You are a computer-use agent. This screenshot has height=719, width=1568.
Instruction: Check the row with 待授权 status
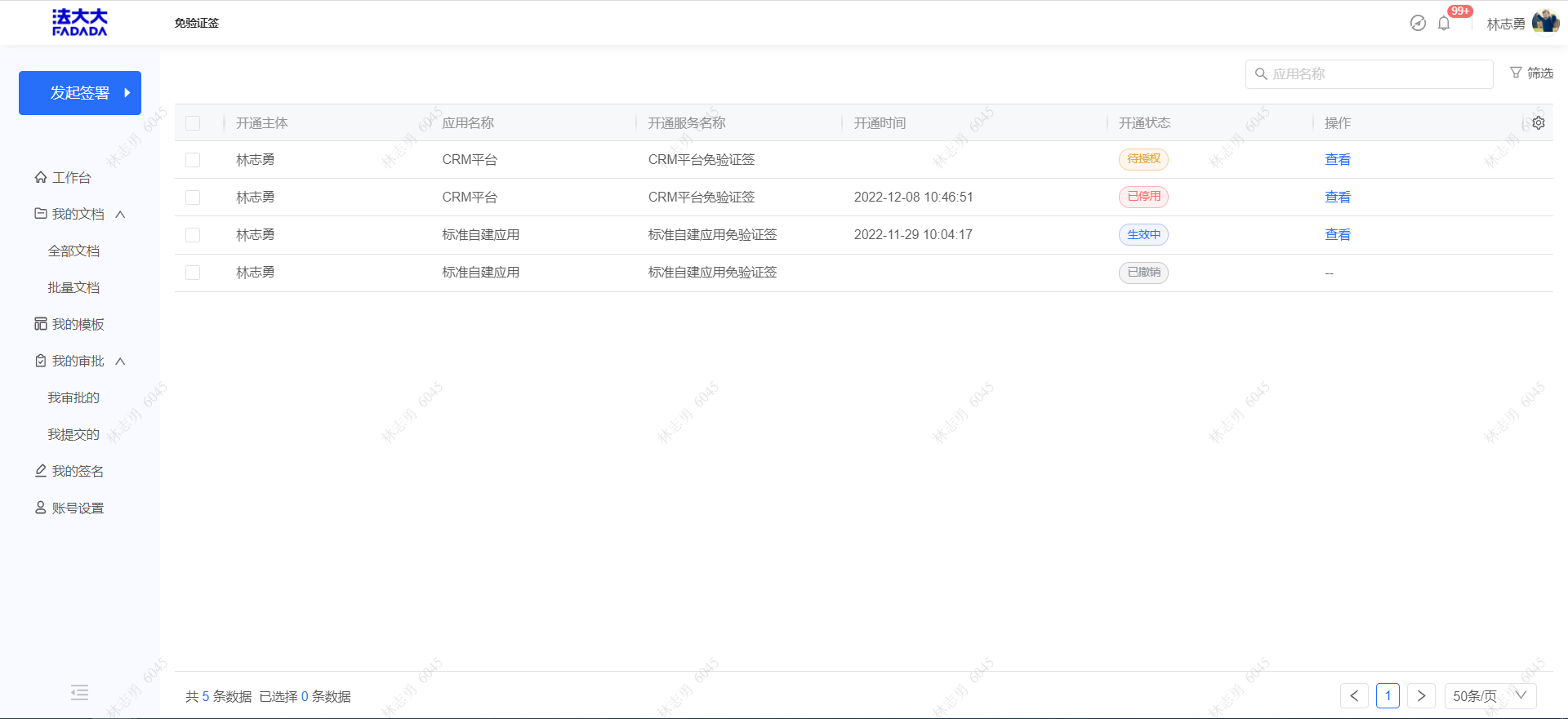point(193,160)
